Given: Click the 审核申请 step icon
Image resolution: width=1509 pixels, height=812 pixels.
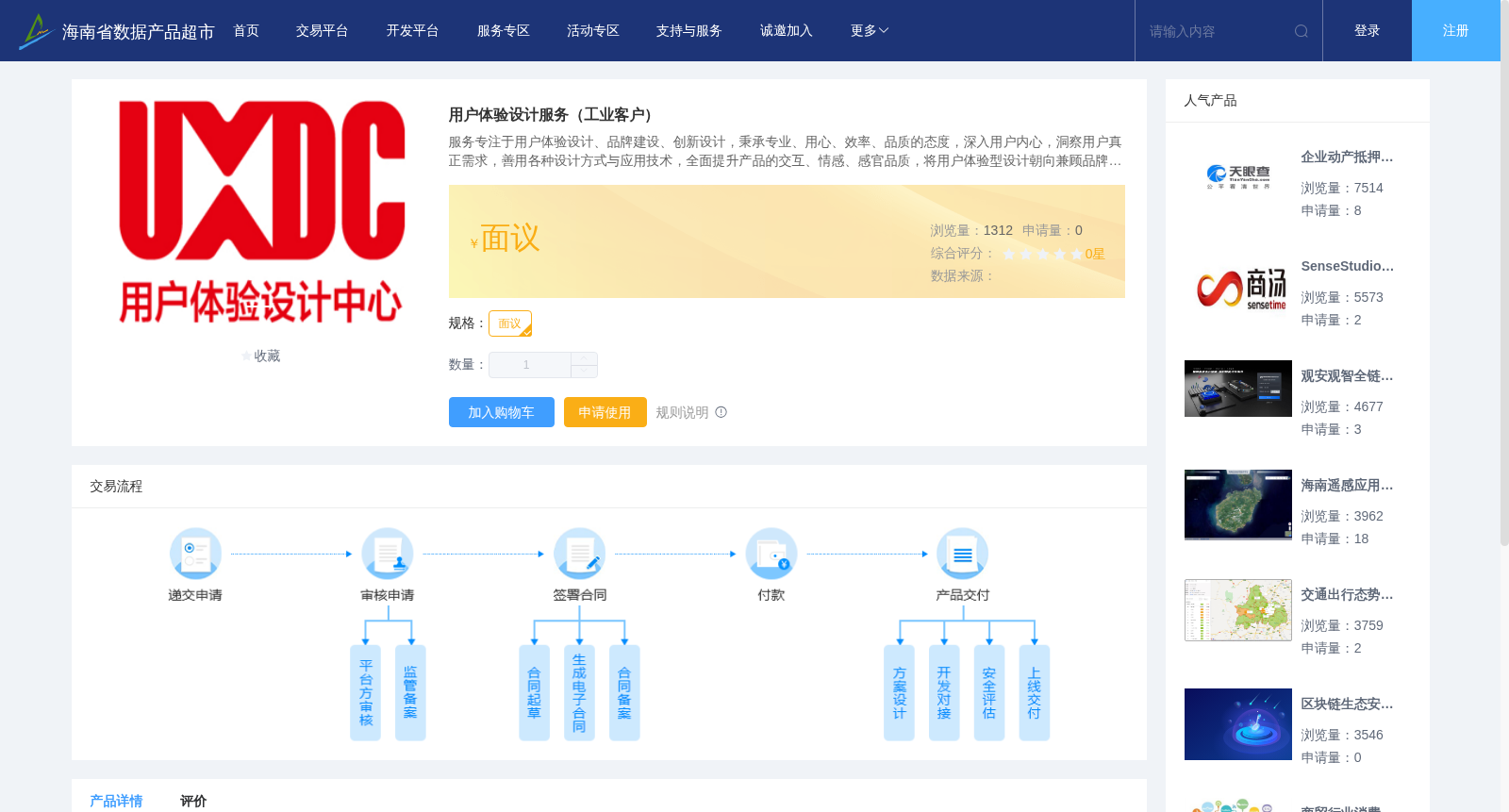Looking at the screenshot, I should (388, 554).
